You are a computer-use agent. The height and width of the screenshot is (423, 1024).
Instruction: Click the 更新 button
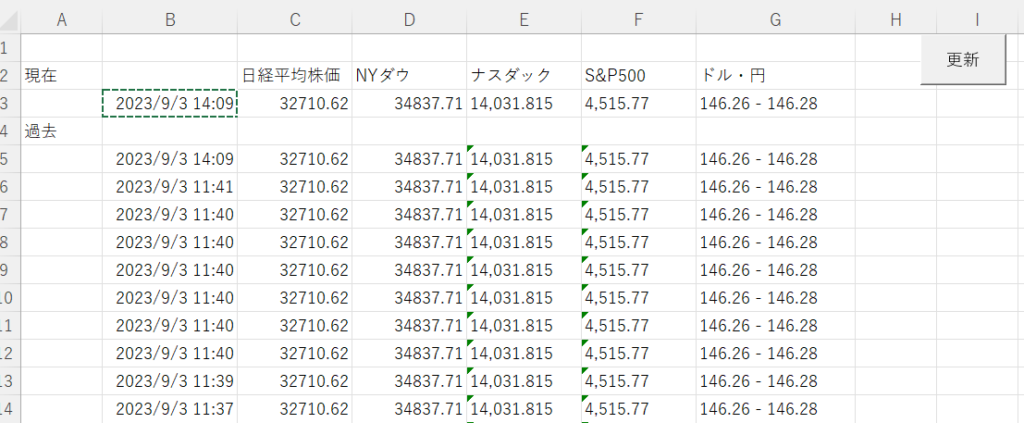pyautogui.click(x=962, y=60)
